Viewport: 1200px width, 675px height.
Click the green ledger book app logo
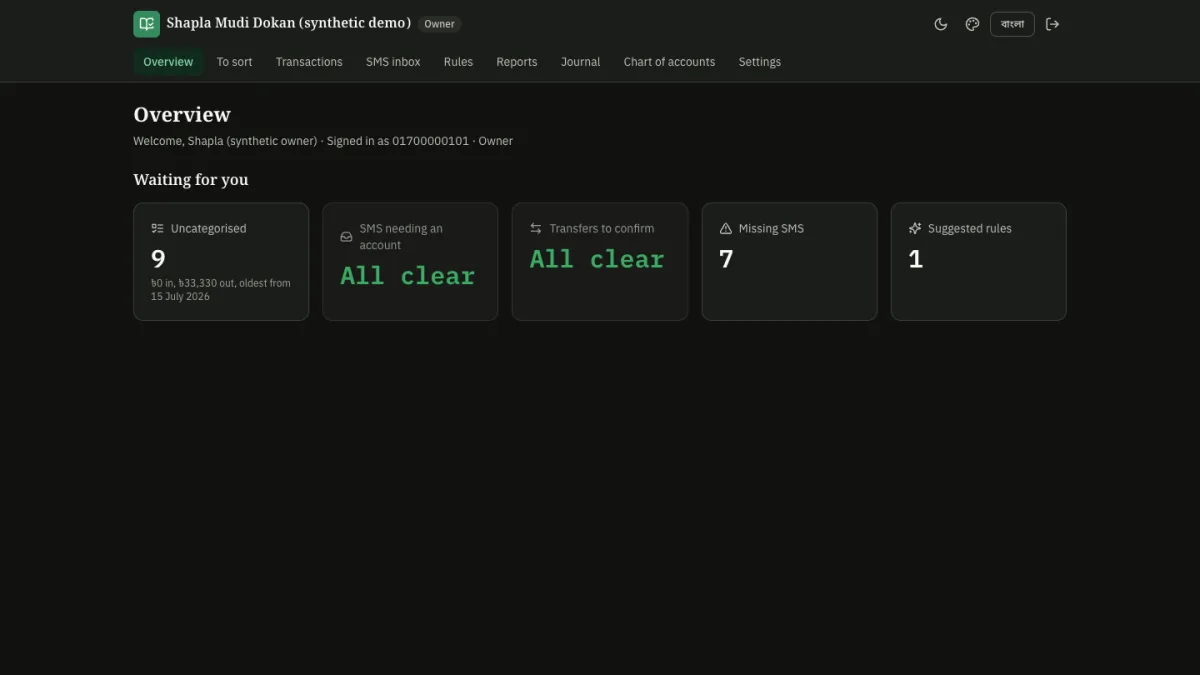click(x=146, y=24)
